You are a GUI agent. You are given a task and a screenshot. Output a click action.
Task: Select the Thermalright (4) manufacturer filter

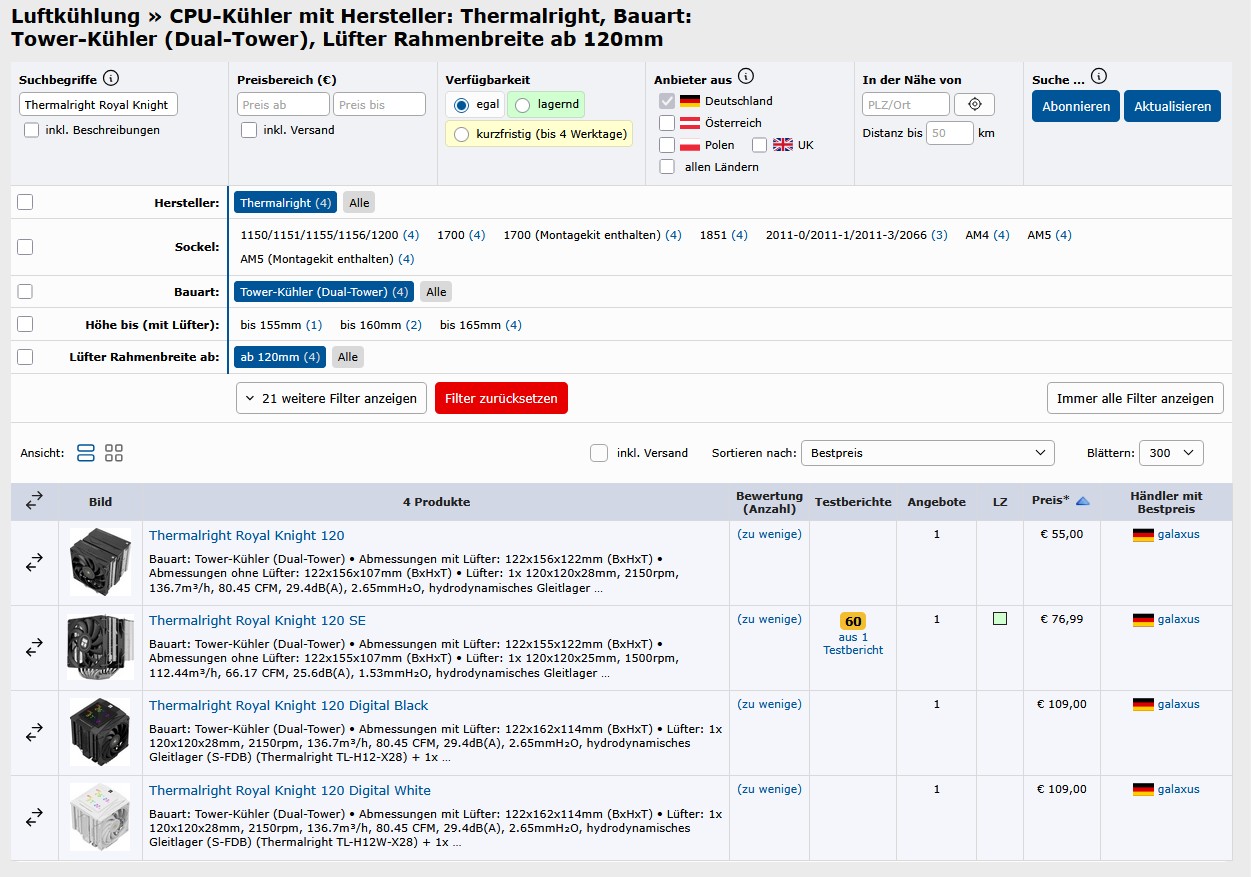pos(285,203)
